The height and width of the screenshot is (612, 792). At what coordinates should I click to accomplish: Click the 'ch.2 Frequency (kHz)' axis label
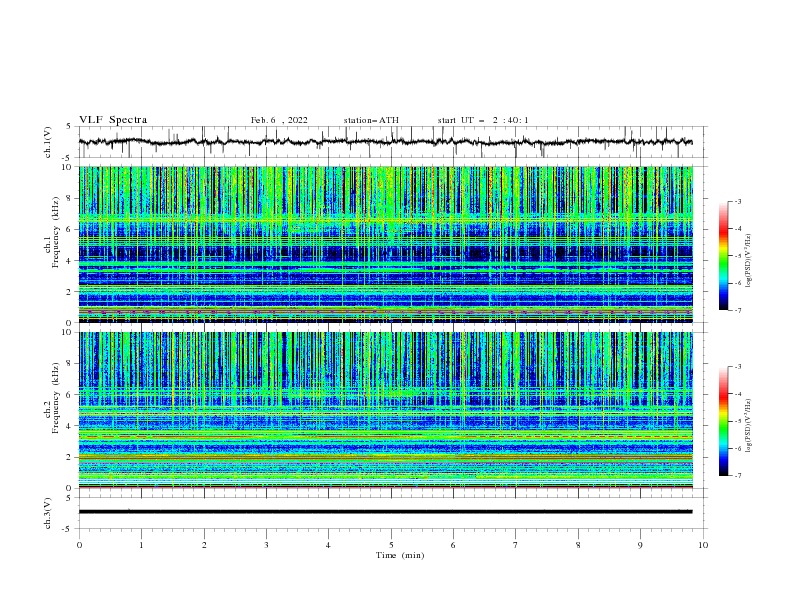[52, 410]
